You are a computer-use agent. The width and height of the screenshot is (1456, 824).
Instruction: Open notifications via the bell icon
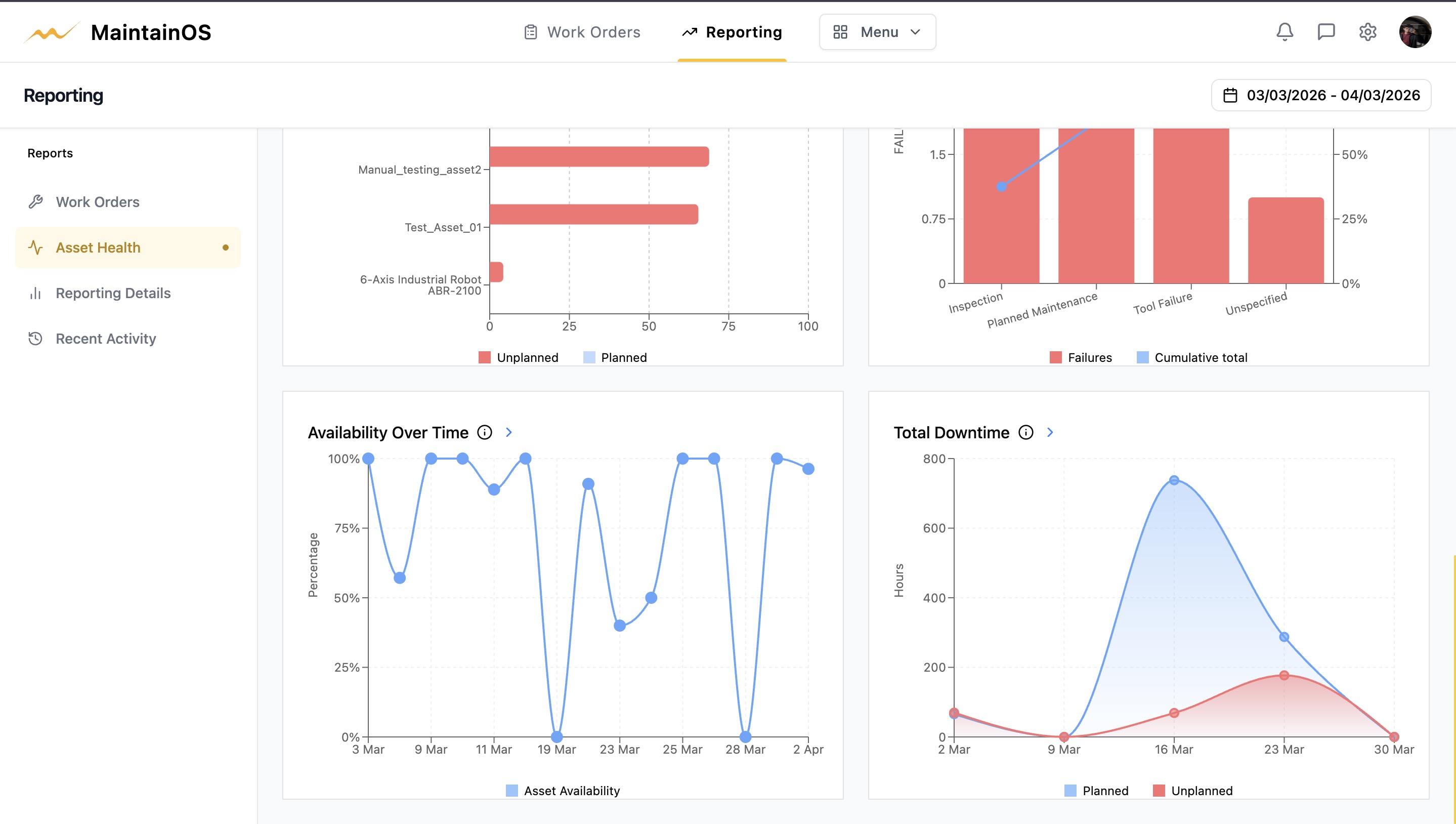point(1285,32)
